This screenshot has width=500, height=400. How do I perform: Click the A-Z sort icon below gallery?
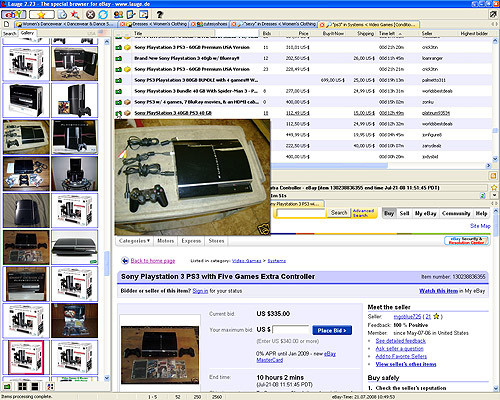coord(50,387)
